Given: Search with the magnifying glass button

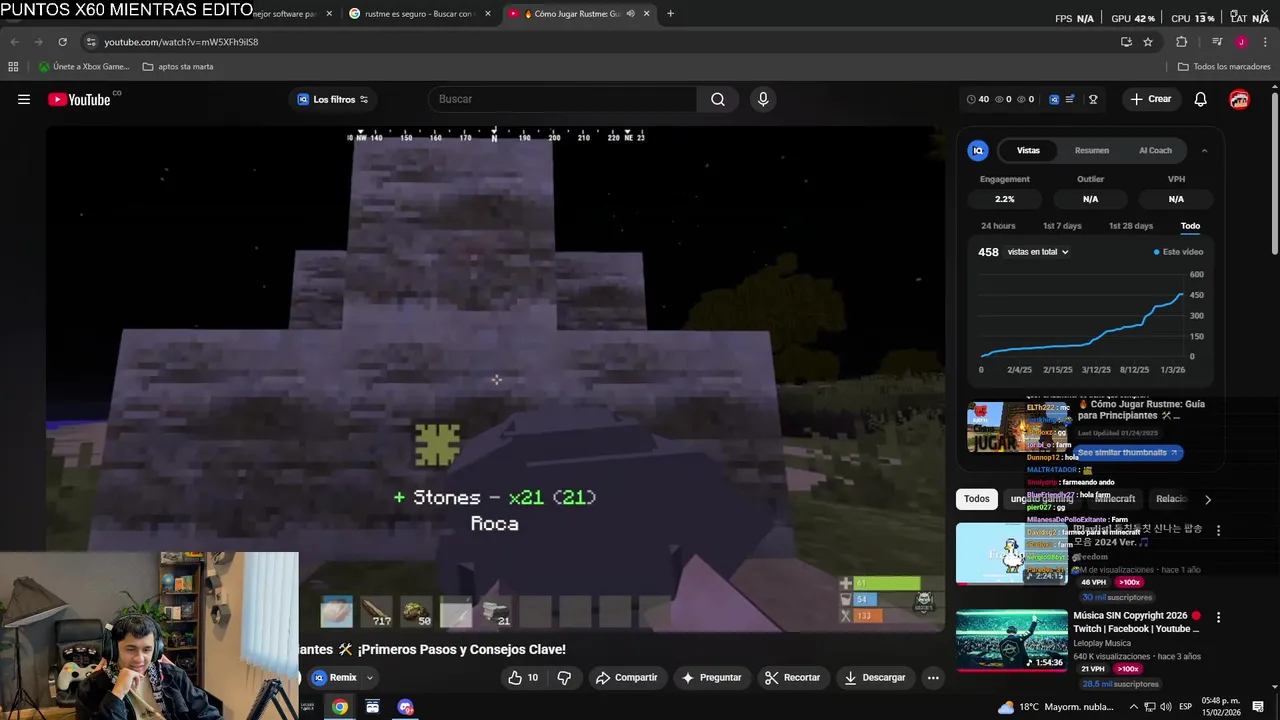Looking at the screenshot, I should (718, 99).
